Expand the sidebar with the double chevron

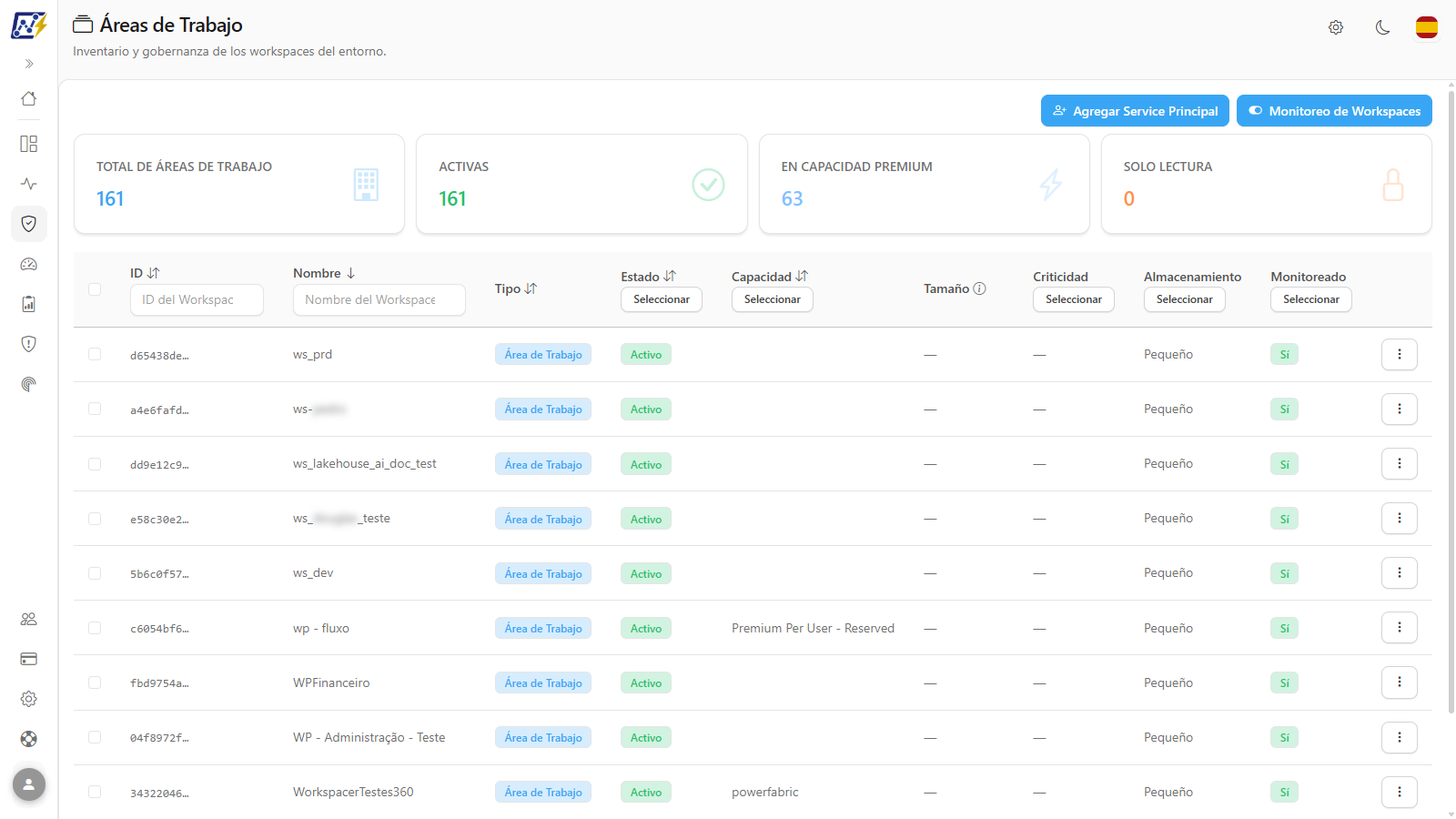[x=29, y=64]
